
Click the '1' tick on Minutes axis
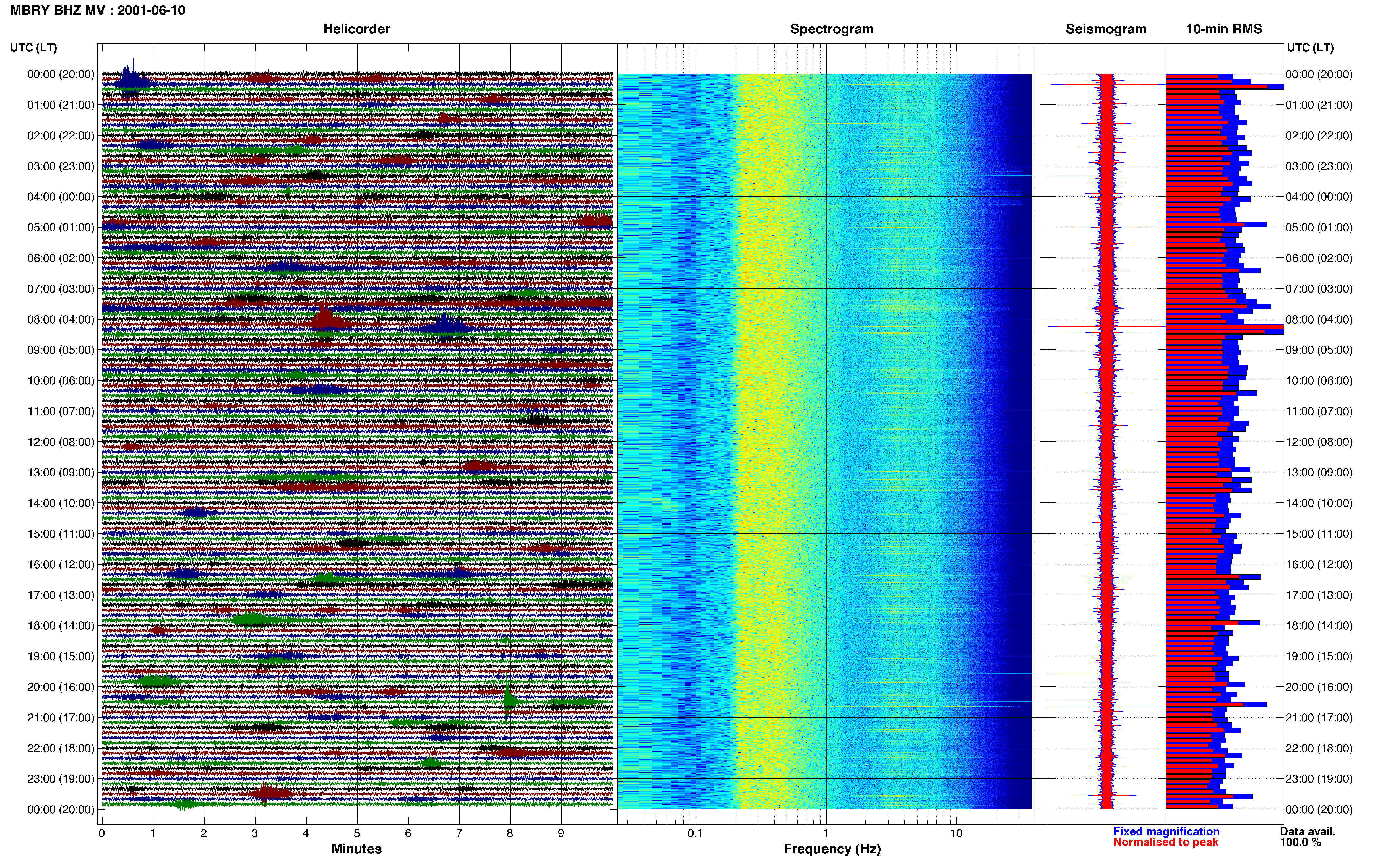point(153,833)
